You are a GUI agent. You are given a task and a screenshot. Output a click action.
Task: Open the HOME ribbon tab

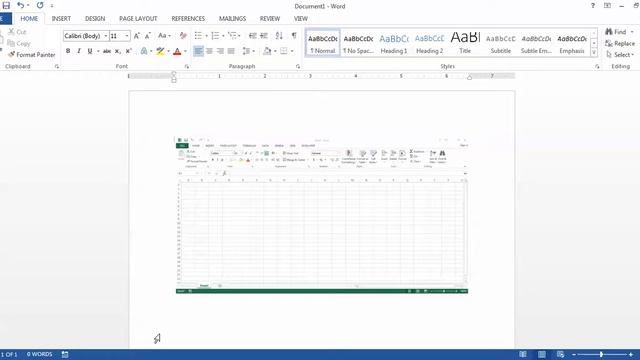[29, 19]
